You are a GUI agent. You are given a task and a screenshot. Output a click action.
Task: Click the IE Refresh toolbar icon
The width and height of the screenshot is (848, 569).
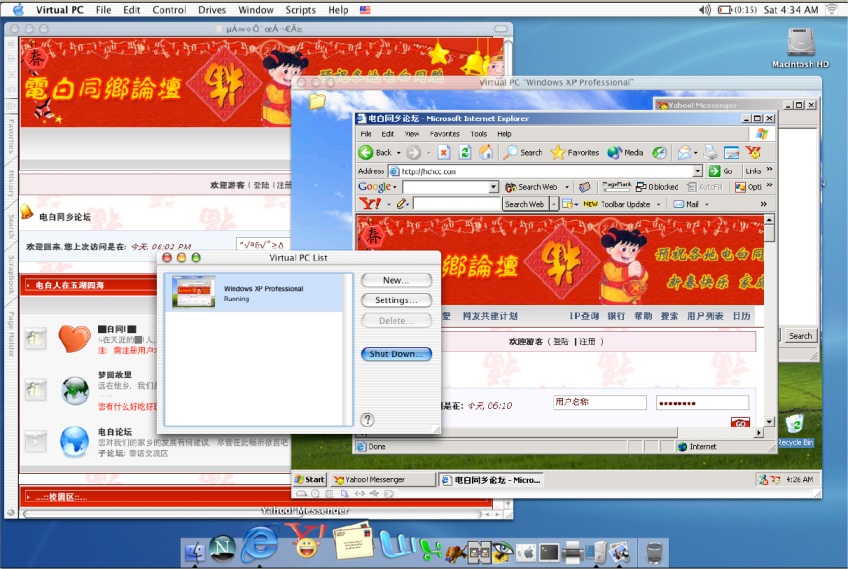[465, 153]
